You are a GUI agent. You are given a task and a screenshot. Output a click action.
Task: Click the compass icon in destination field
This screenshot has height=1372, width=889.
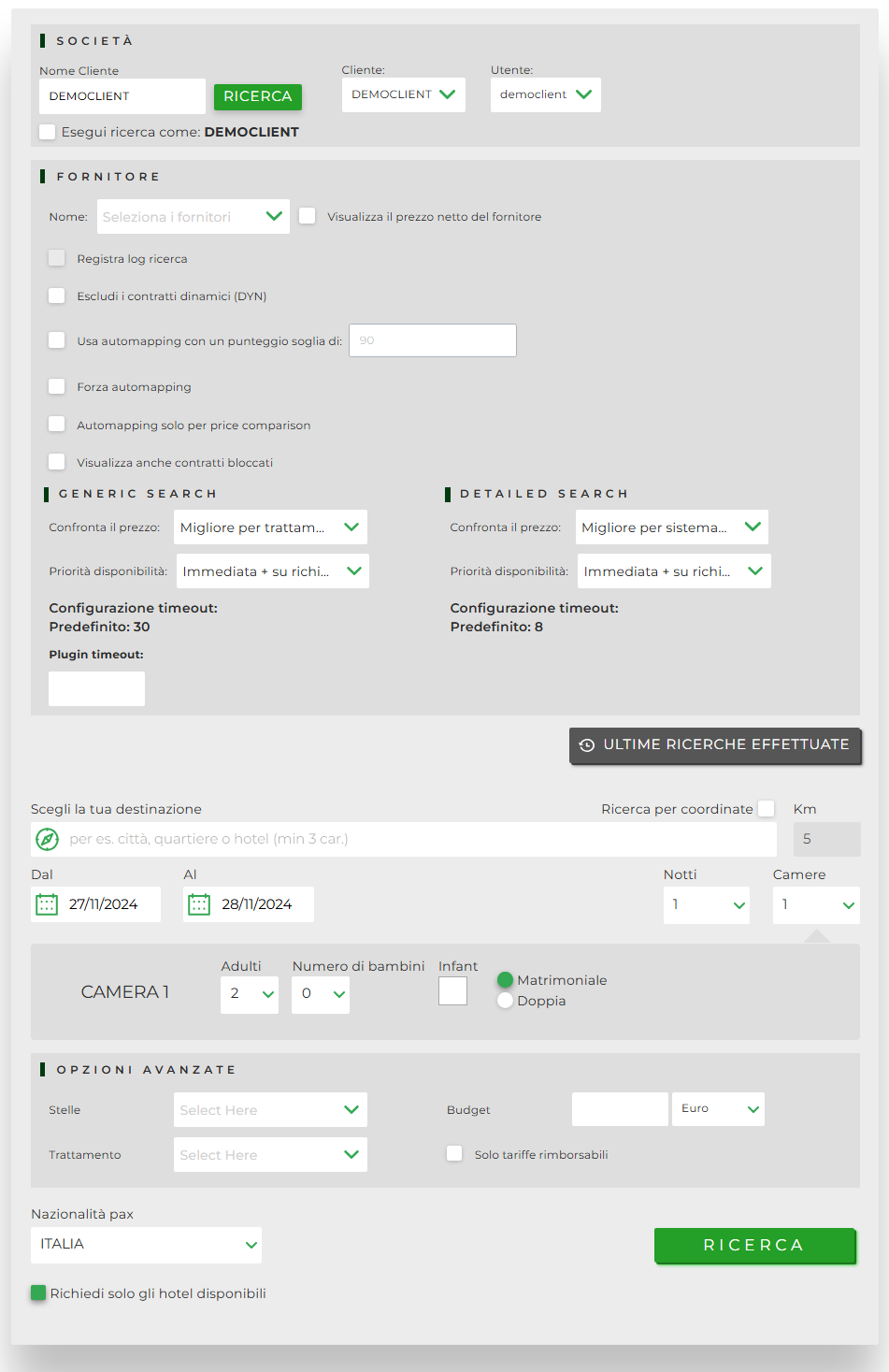(47, 839)
